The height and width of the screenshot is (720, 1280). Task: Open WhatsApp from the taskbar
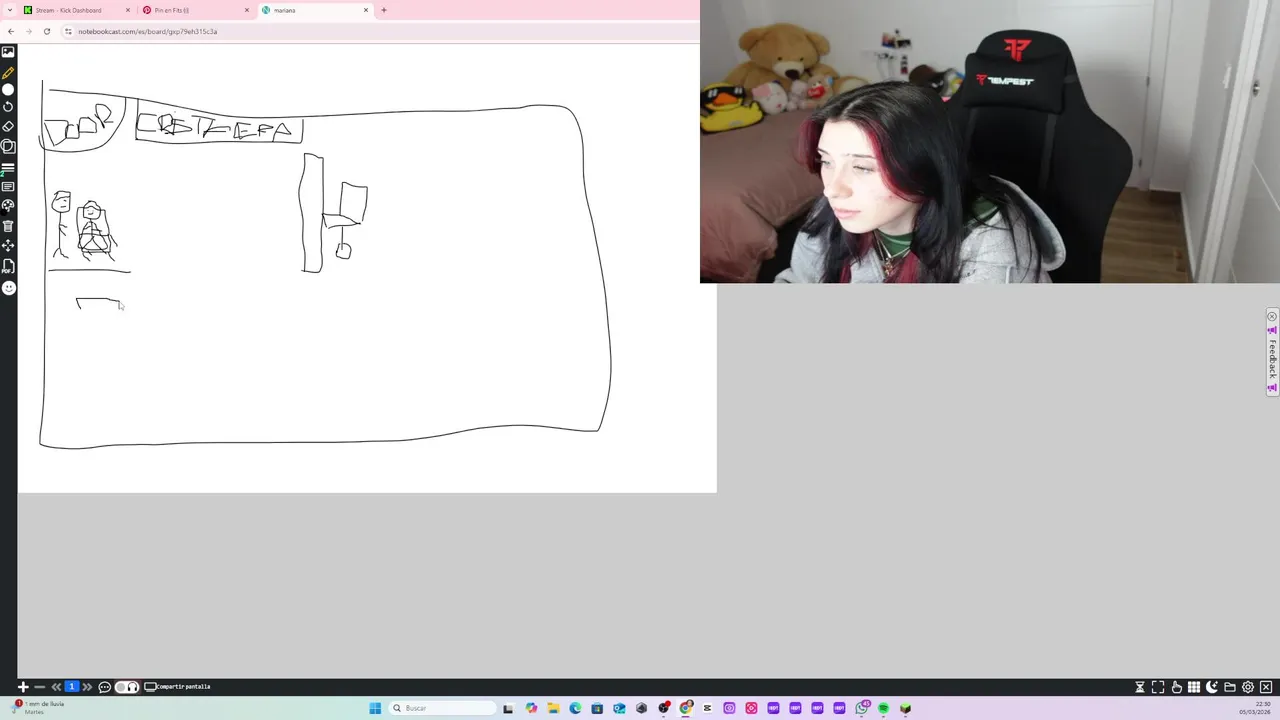pyautogui.click(x=861, y=708)
